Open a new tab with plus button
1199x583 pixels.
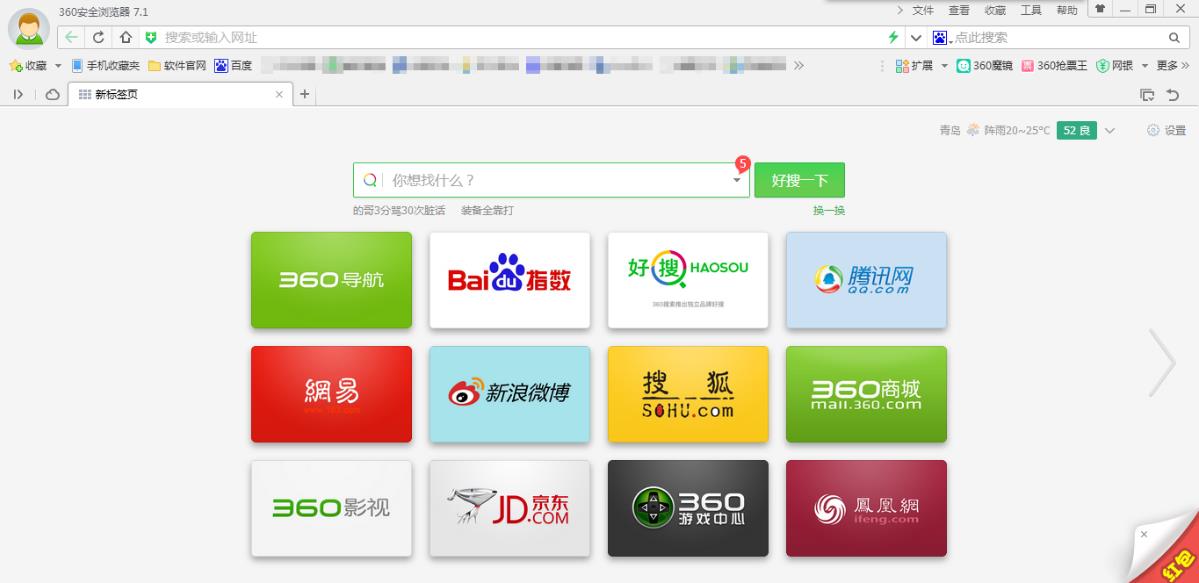(x=304, y=94)
